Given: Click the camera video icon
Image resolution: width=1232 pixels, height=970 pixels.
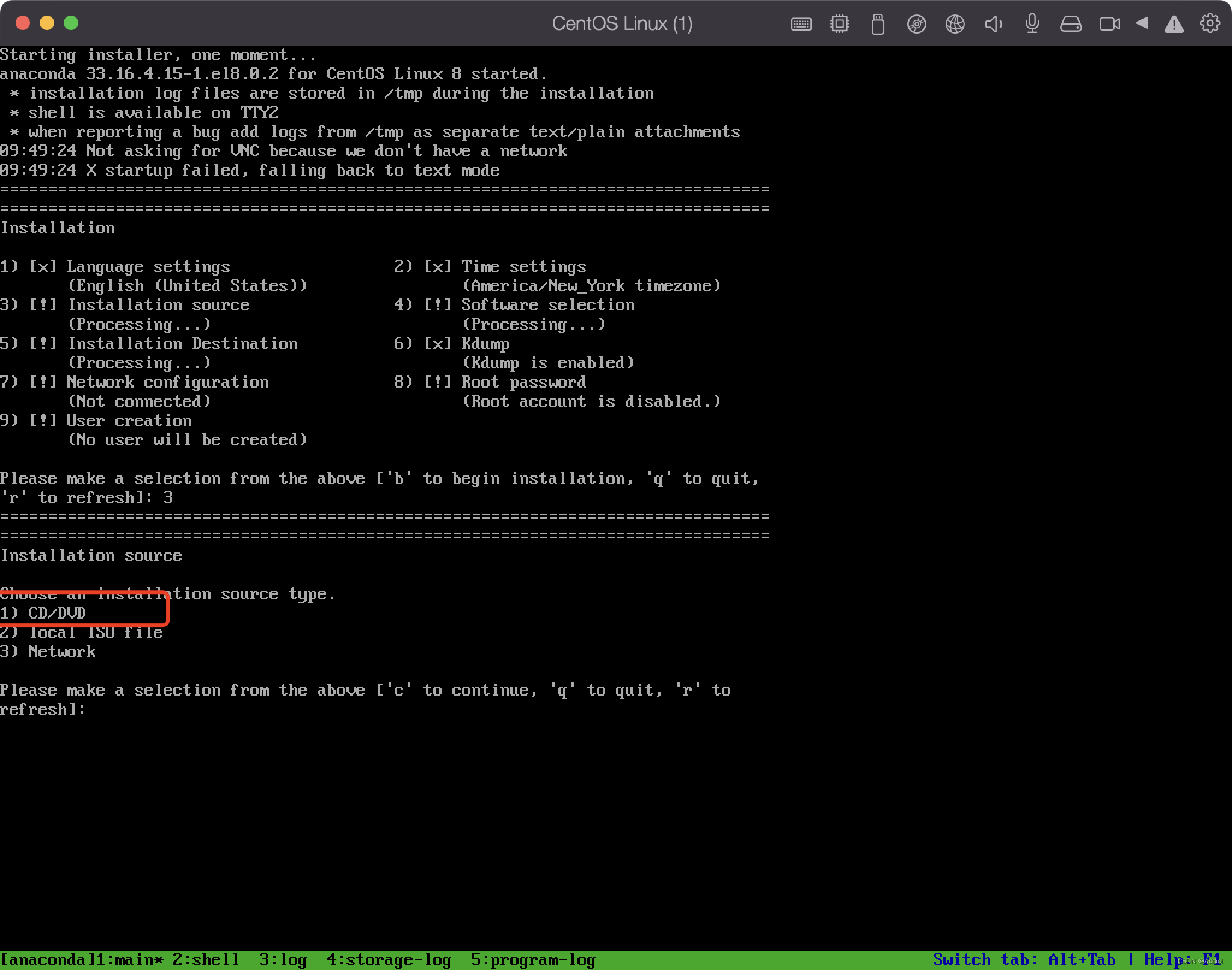Looking at the screenshot, I should click(1109, 24).
